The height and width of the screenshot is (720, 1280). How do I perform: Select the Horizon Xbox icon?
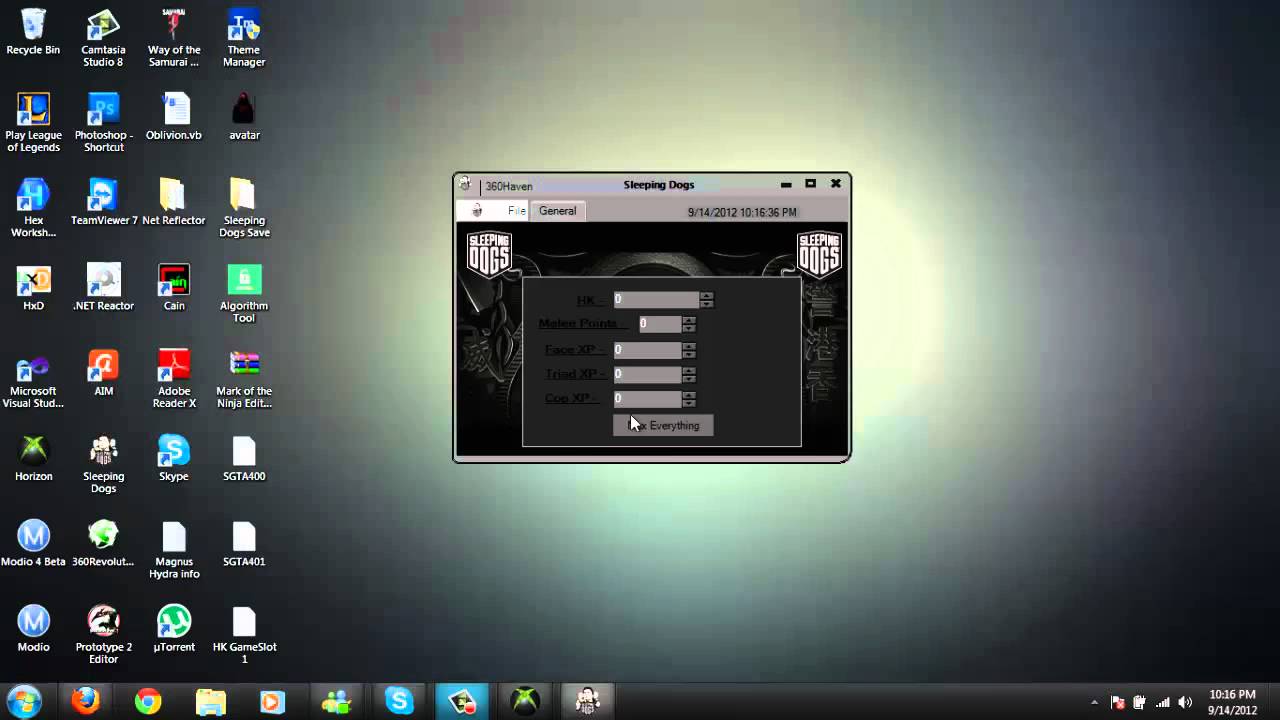pyautogui.click(x=33, y=458)
